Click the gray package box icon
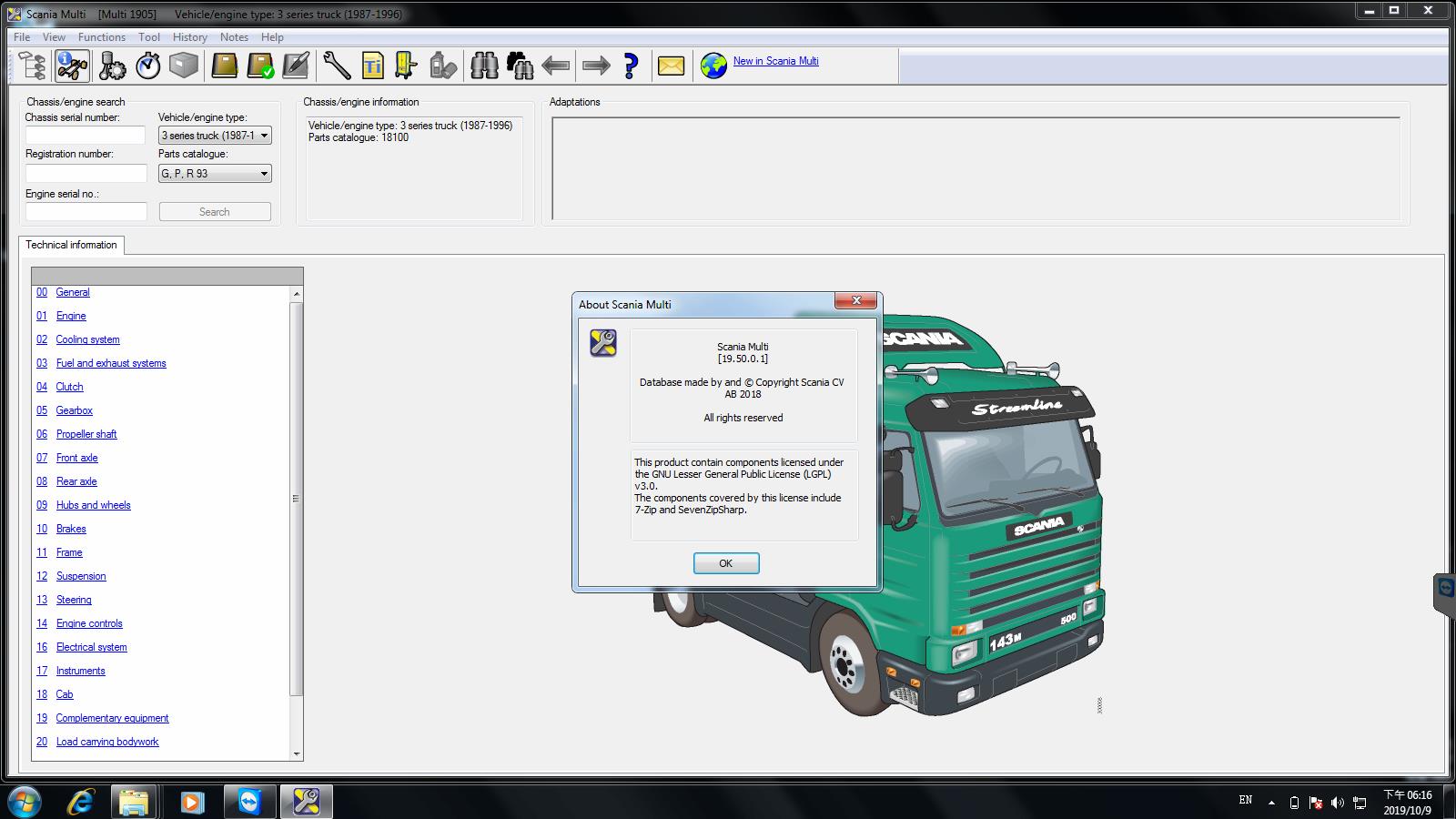The image size is (1456, 819). click(184, 66)
